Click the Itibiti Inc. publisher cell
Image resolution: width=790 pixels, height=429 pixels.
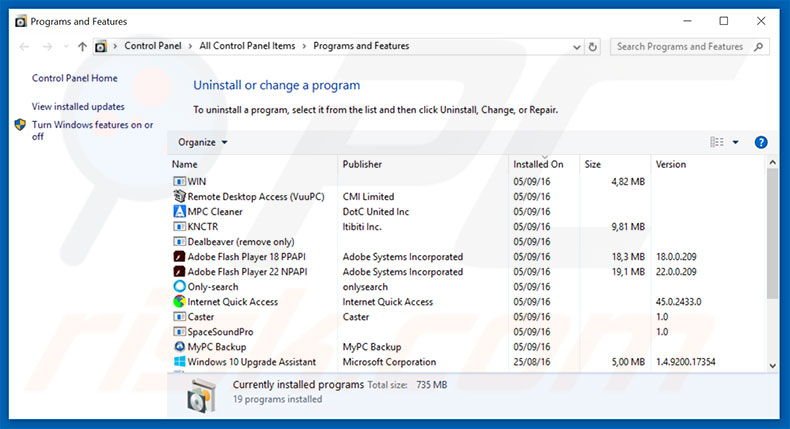(x=362, y=227)
